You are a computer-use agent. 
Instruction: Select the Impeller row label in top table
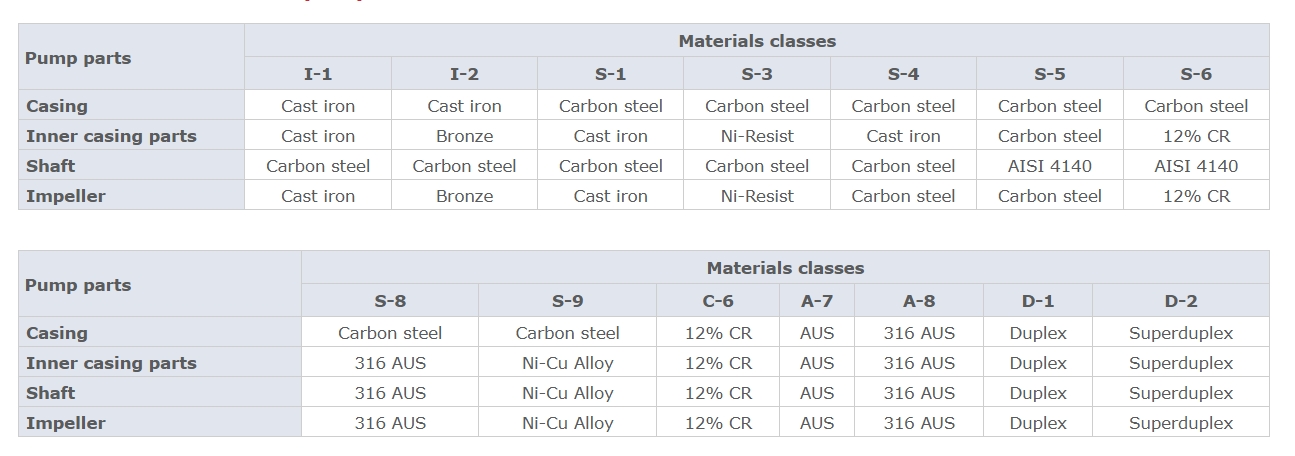66,196
